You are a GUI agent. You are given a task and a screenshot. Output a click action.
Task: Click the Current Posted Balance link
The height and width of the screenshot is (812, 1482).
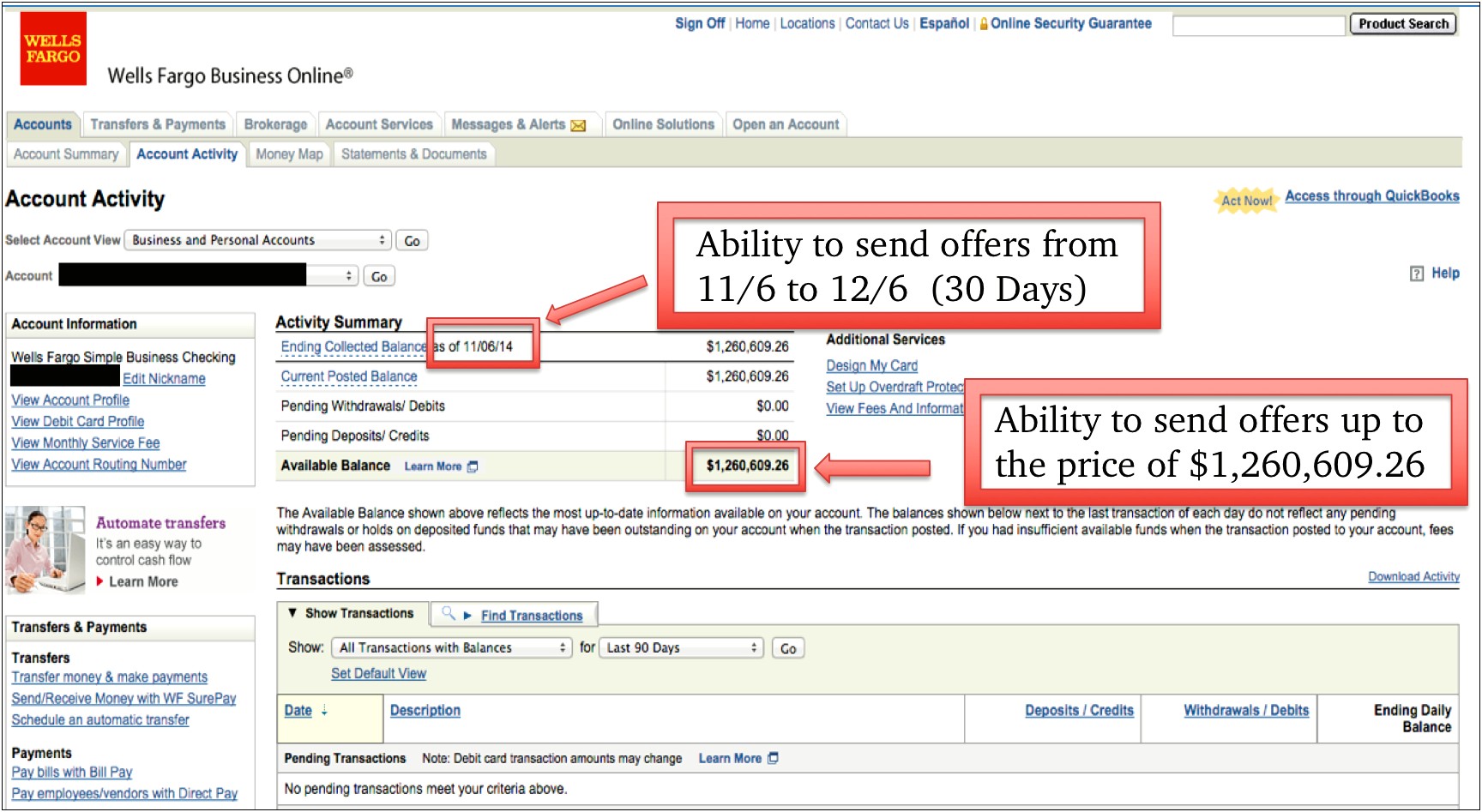(x=349, y=376)
